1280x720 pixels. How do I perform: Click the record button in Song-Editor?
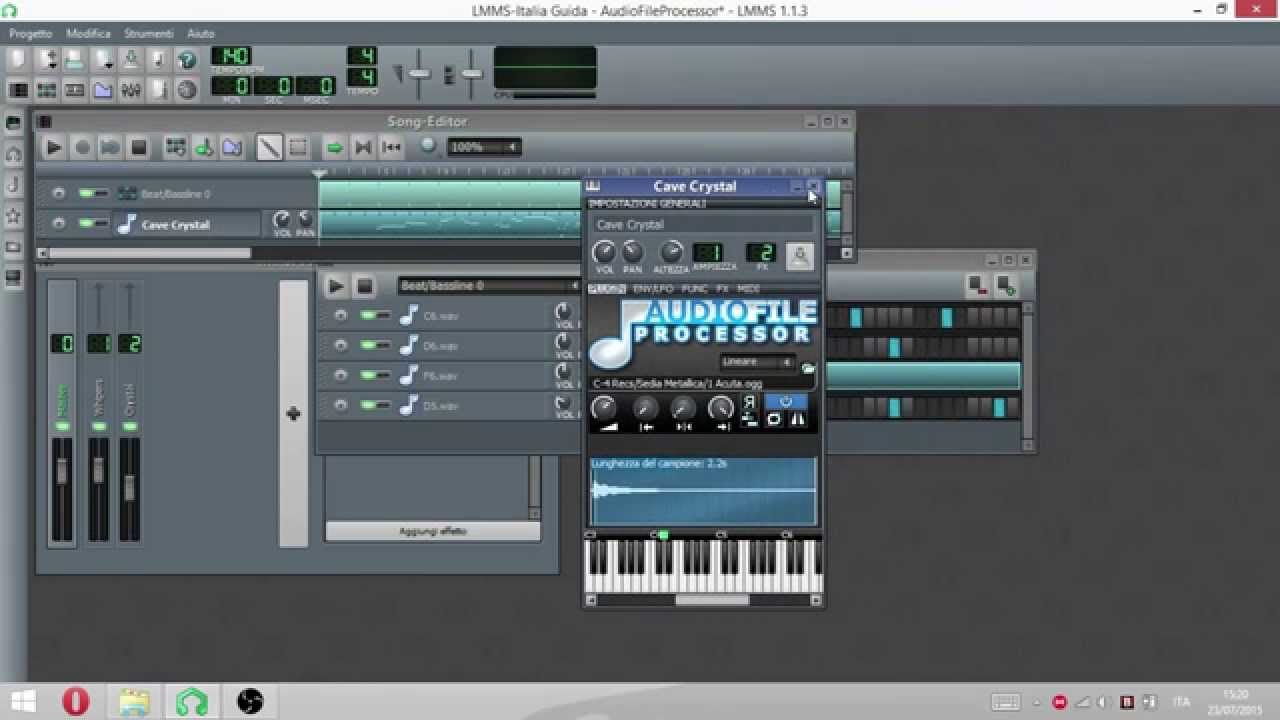82,147
